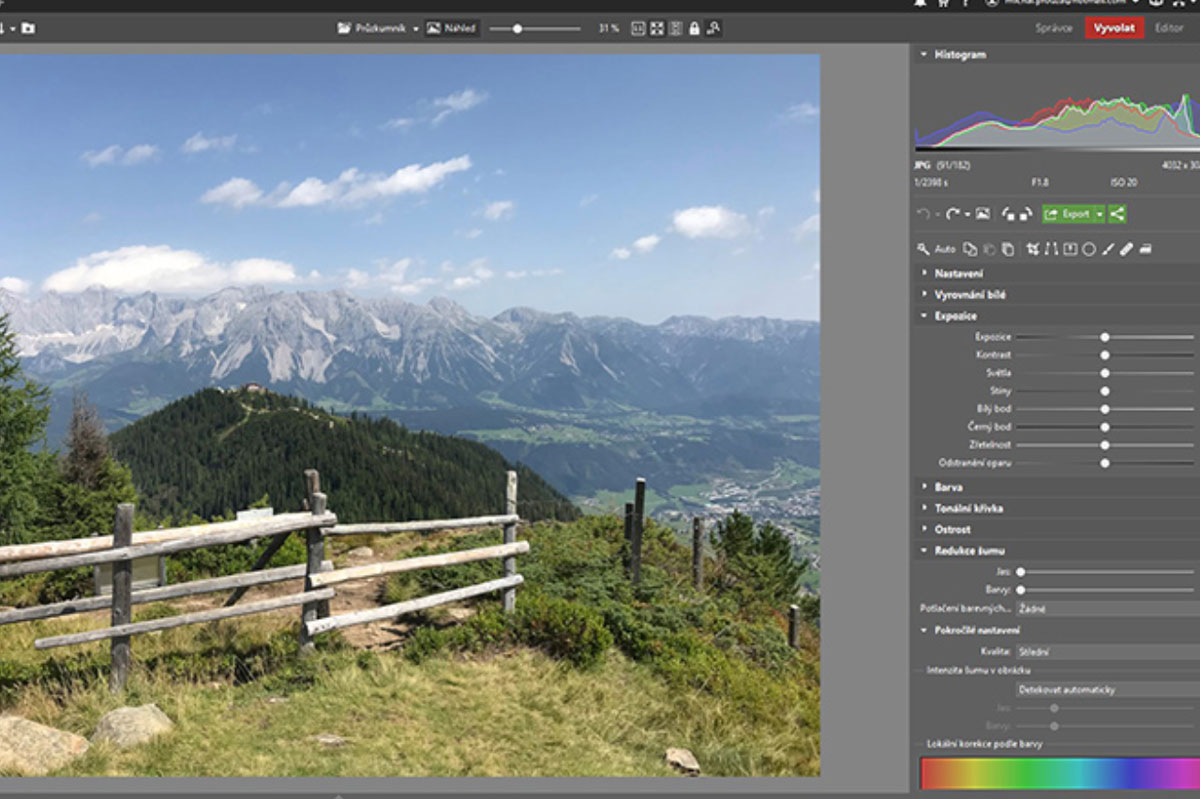Click the green Export button
This screenshot has height=799, width=1200.
[x=1068, y=214]
